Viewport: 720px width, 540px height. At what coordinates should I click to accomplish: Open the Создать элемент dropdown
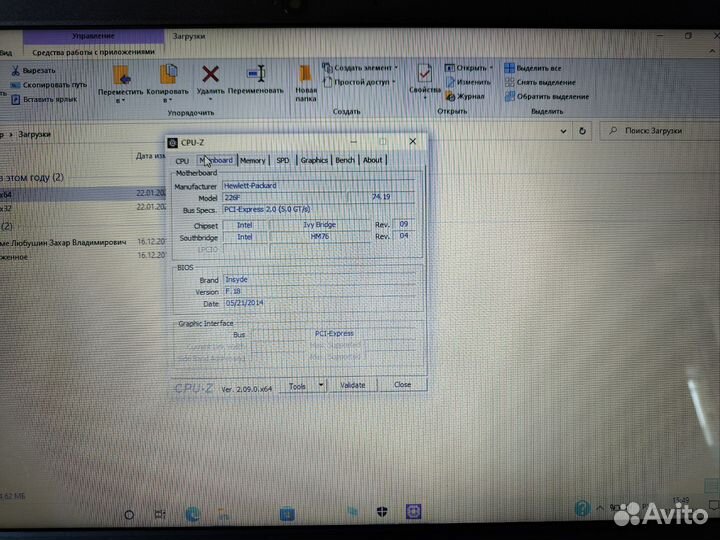360,68
